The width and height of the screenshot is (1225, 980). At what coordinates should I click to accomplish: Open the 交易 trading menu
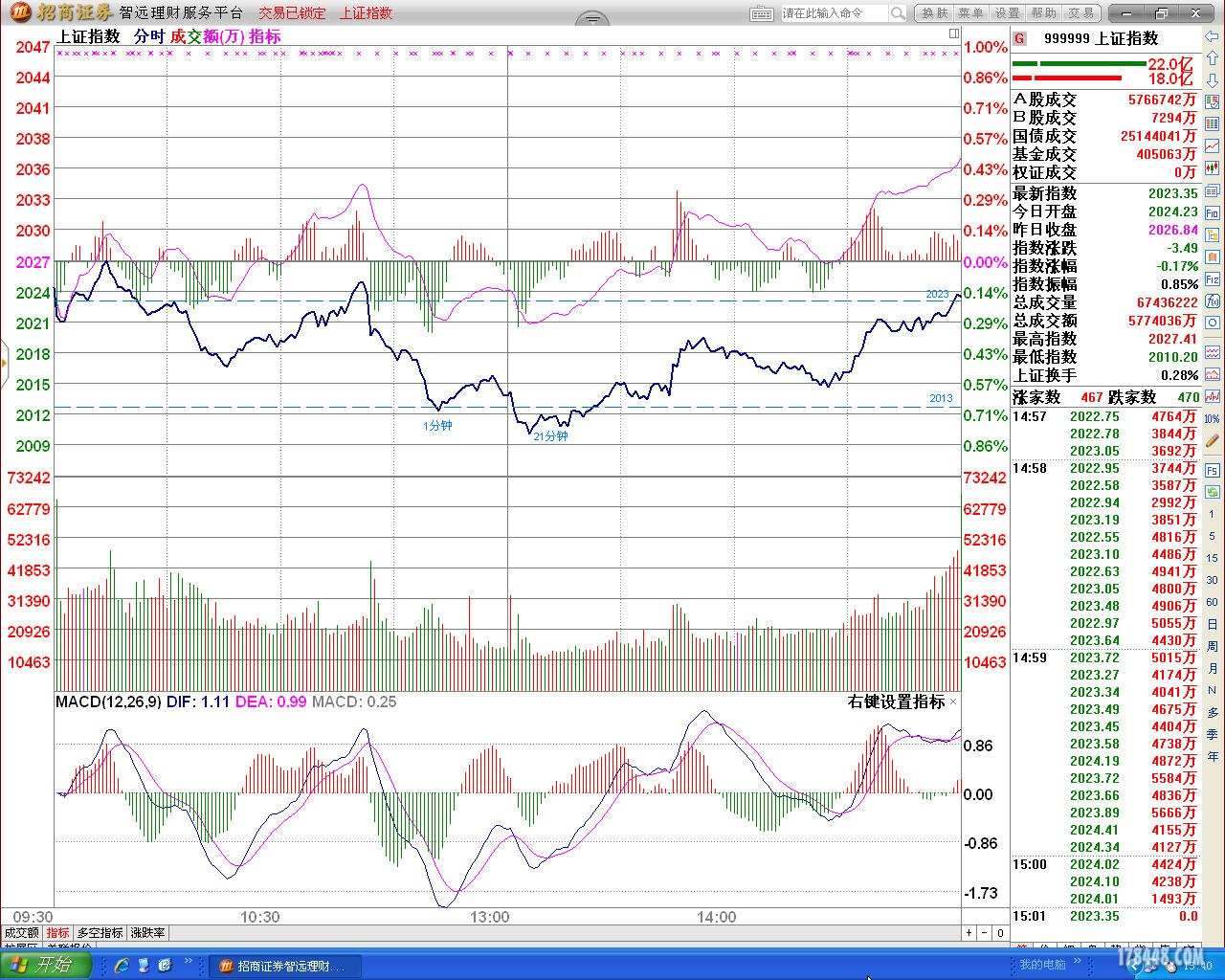coord(1080,13)
